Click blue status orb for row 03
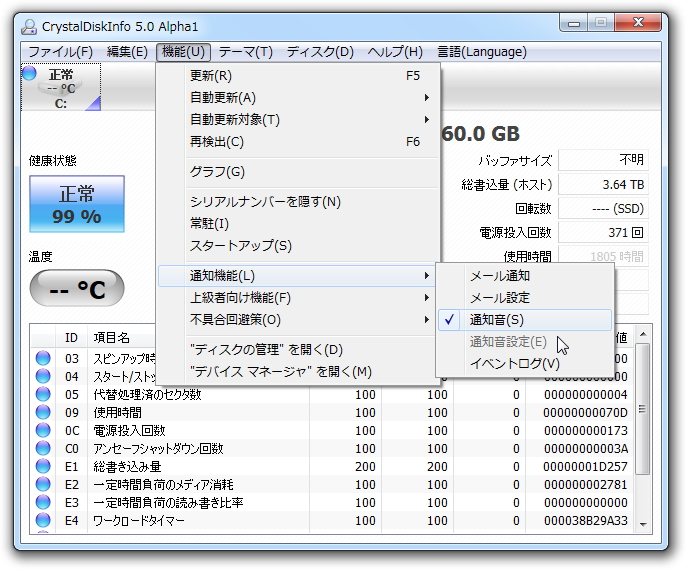686x570 pixels. pos(43,358)
